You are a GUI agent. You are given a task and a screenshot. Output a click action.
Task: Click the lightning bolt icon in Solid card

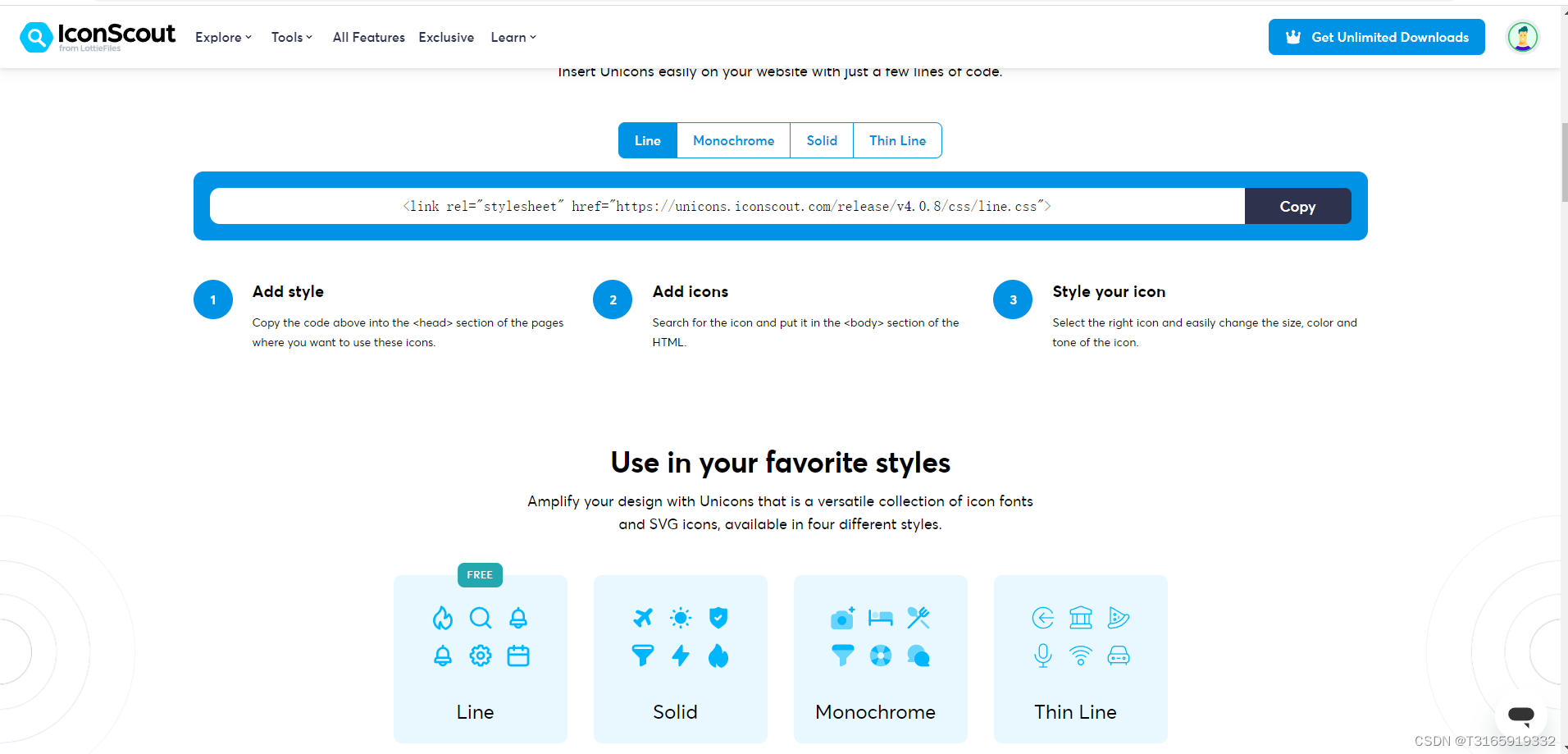681,656
